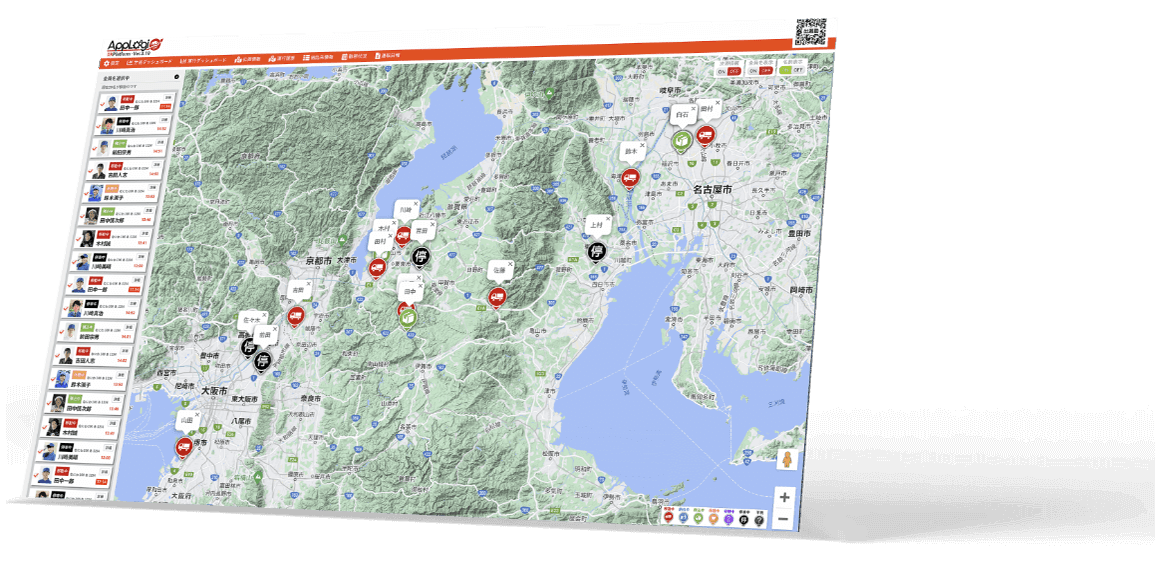This screenshot has height=570, width=1155.
Task: Select the red truck marker labeled 鈴木
Action: (630, 178)
